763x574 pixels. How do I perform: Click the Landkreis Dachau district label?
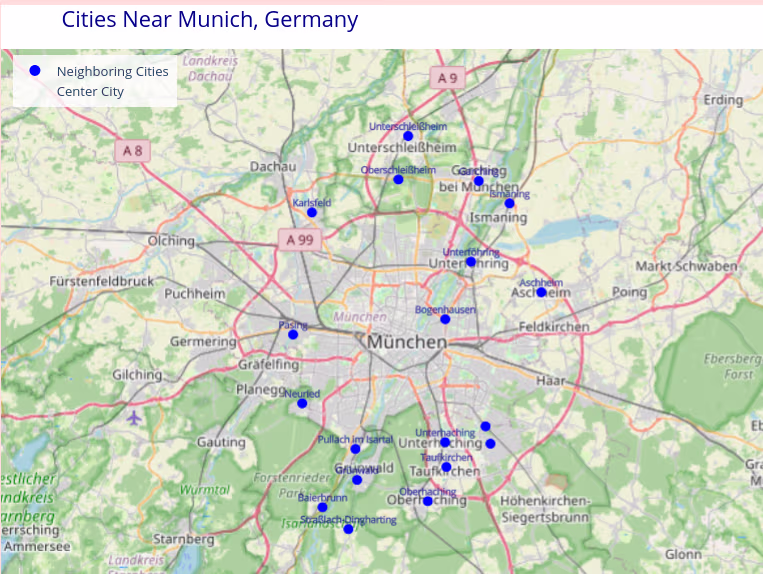(210, 68)
